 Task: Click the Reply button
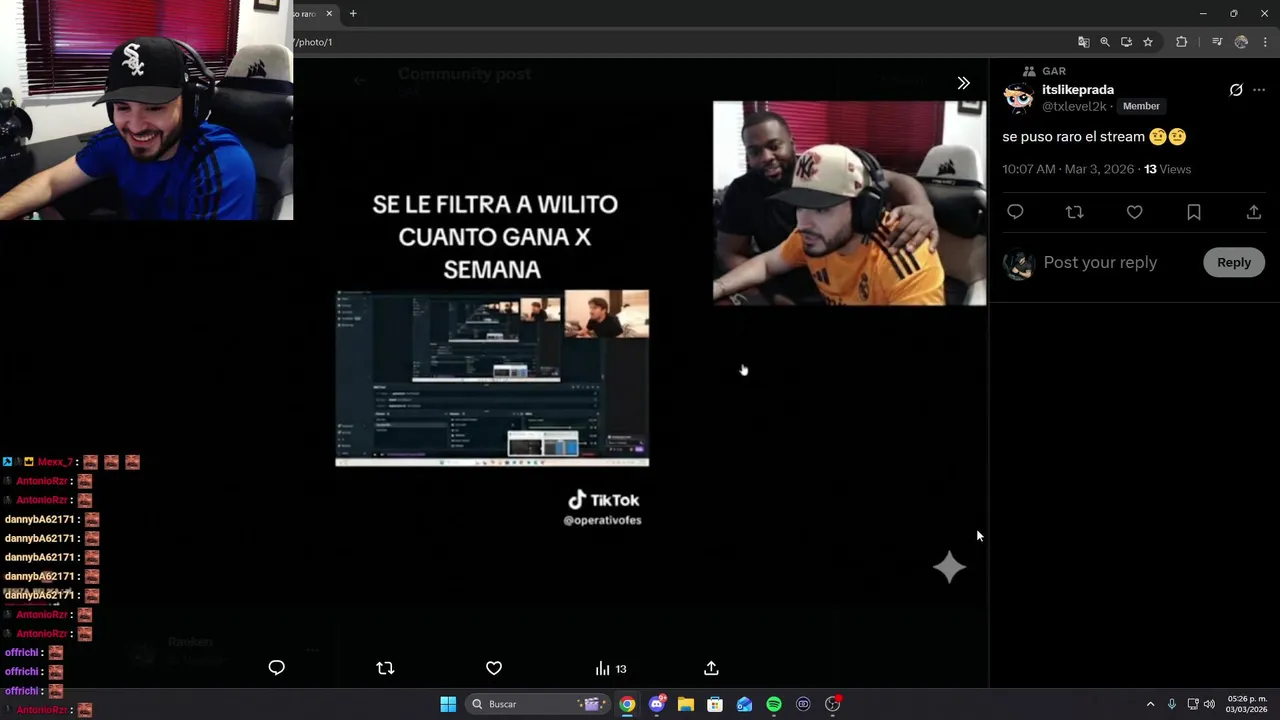(1233, 262)
